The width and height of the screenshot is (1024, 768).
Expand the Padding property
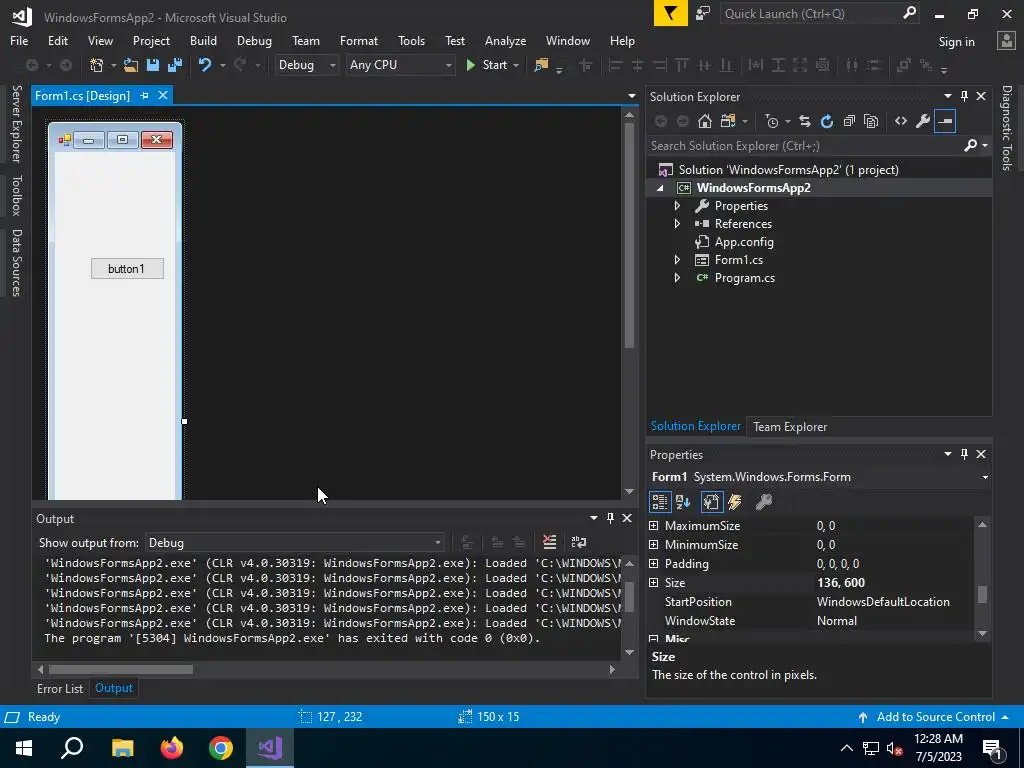(x=654, y=564)
